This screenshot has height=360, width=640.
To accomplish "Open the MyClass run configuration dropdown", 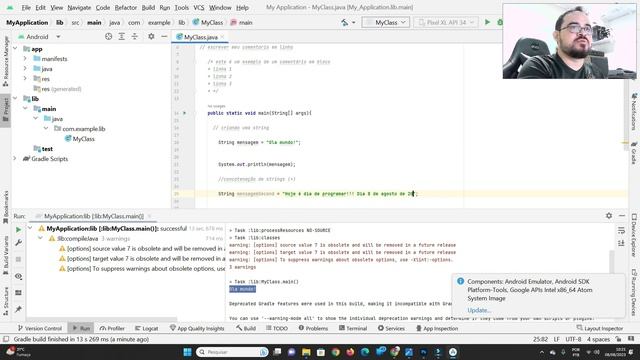I will [x=386, y=22].
